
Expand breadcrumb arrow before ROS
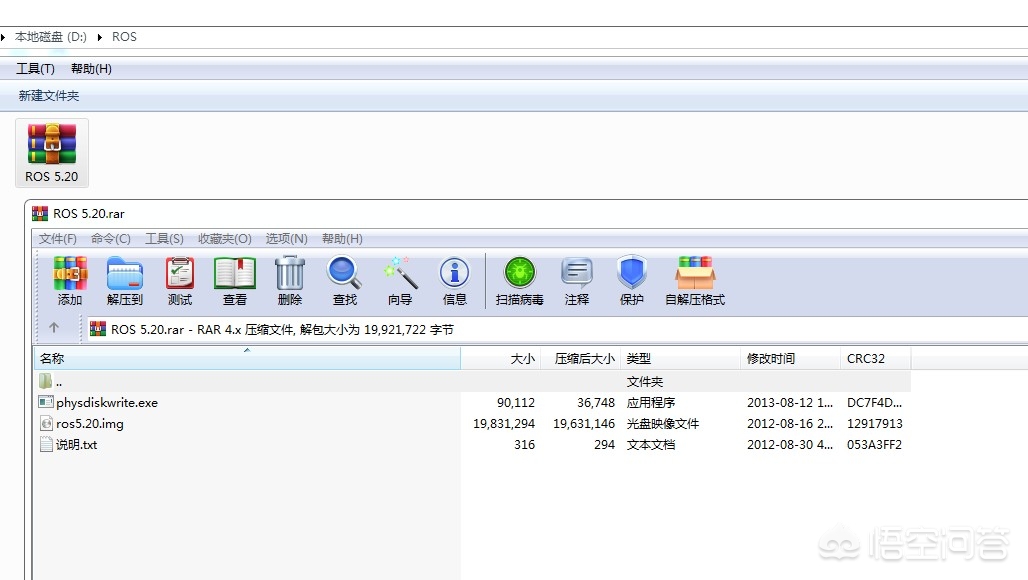pos(100,37)
